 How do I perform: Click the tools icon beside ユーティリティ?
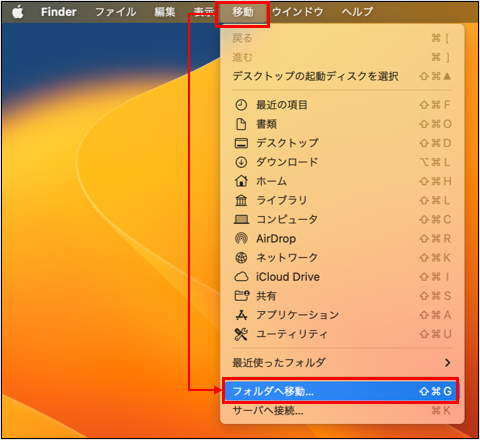[x=241, y=334]
